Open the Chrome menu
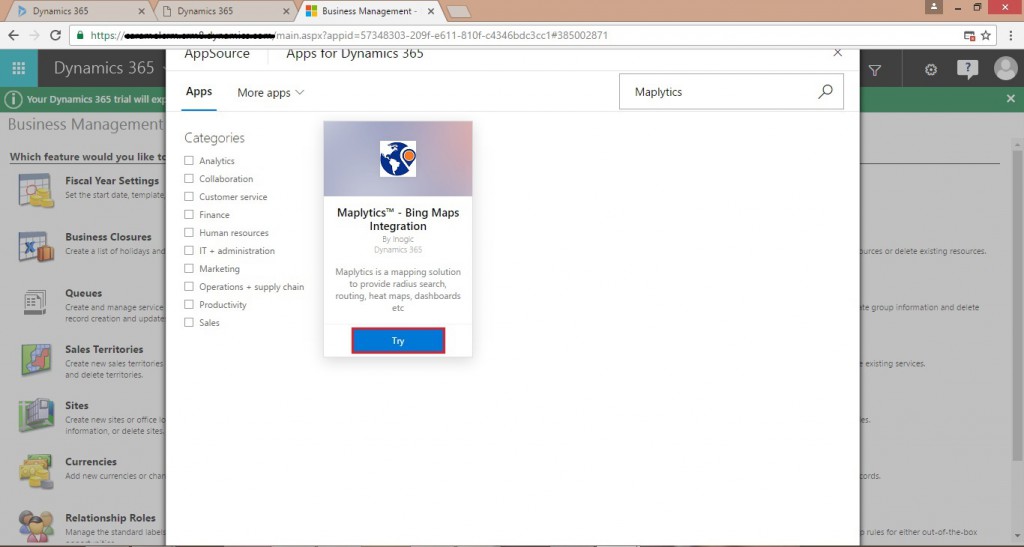 click(1010, 35)
